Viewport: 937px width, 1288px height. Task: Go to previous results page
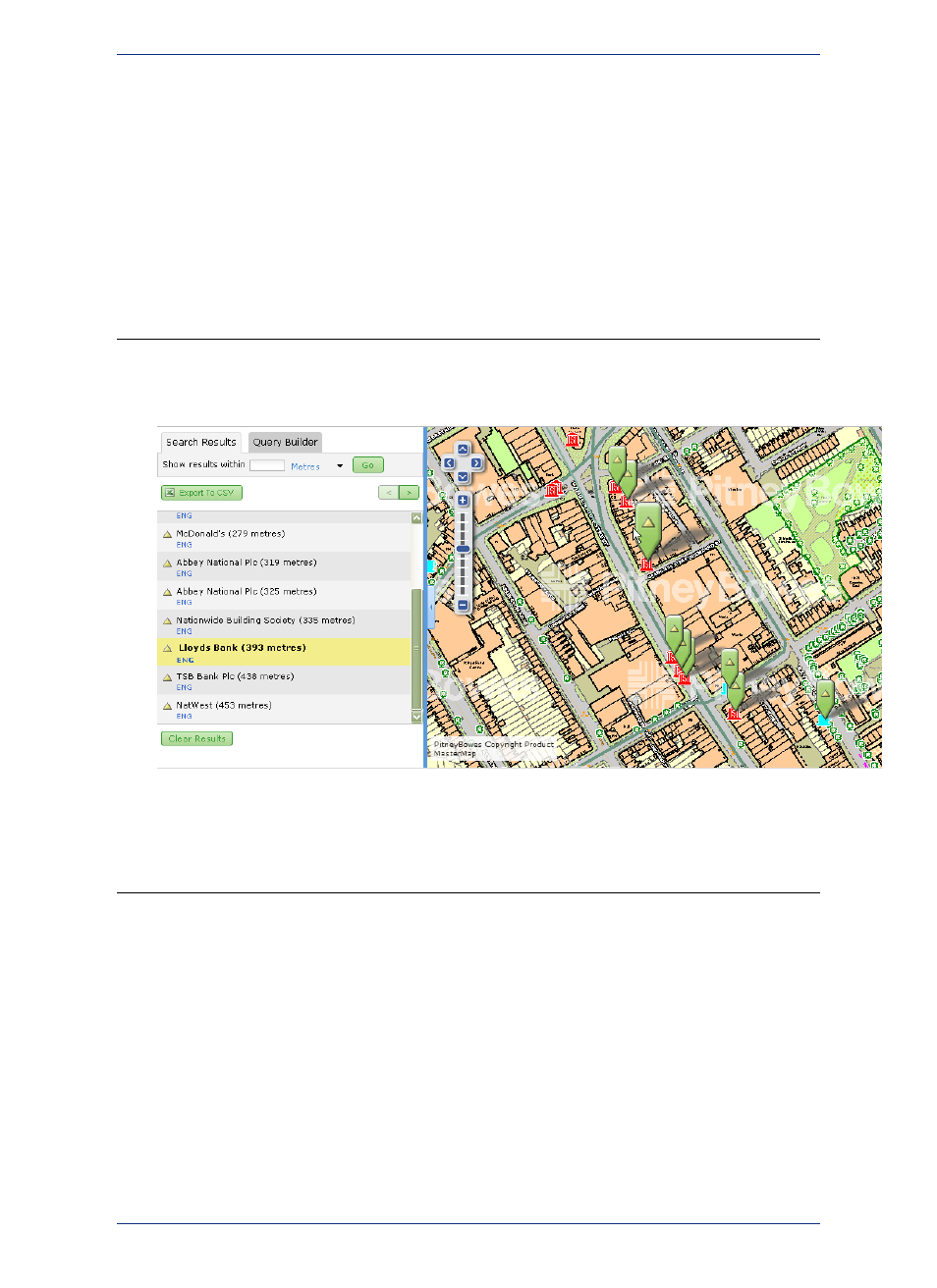point(388,493)
